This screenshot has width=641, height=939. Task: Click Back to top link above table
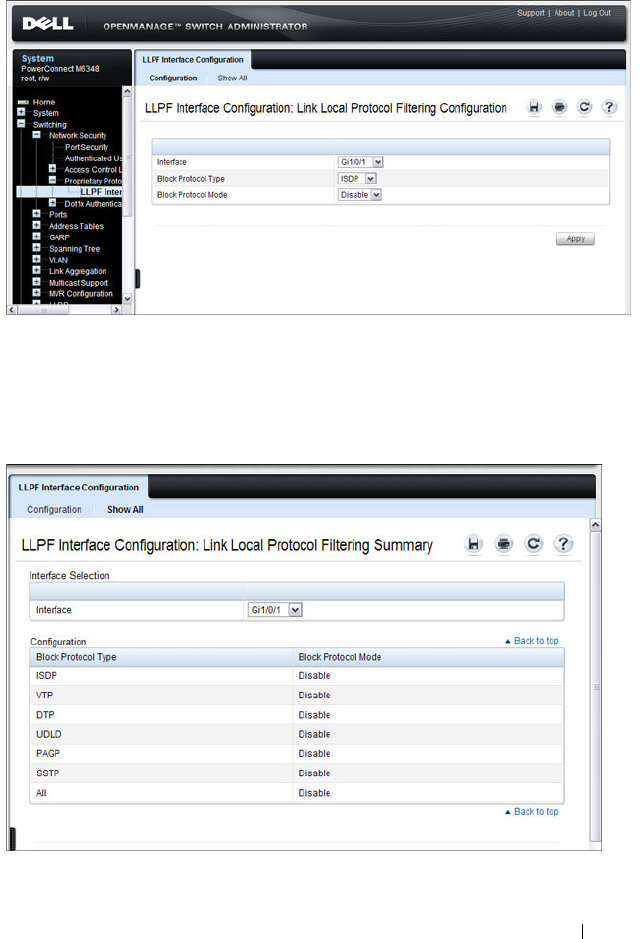pos(531,641)
